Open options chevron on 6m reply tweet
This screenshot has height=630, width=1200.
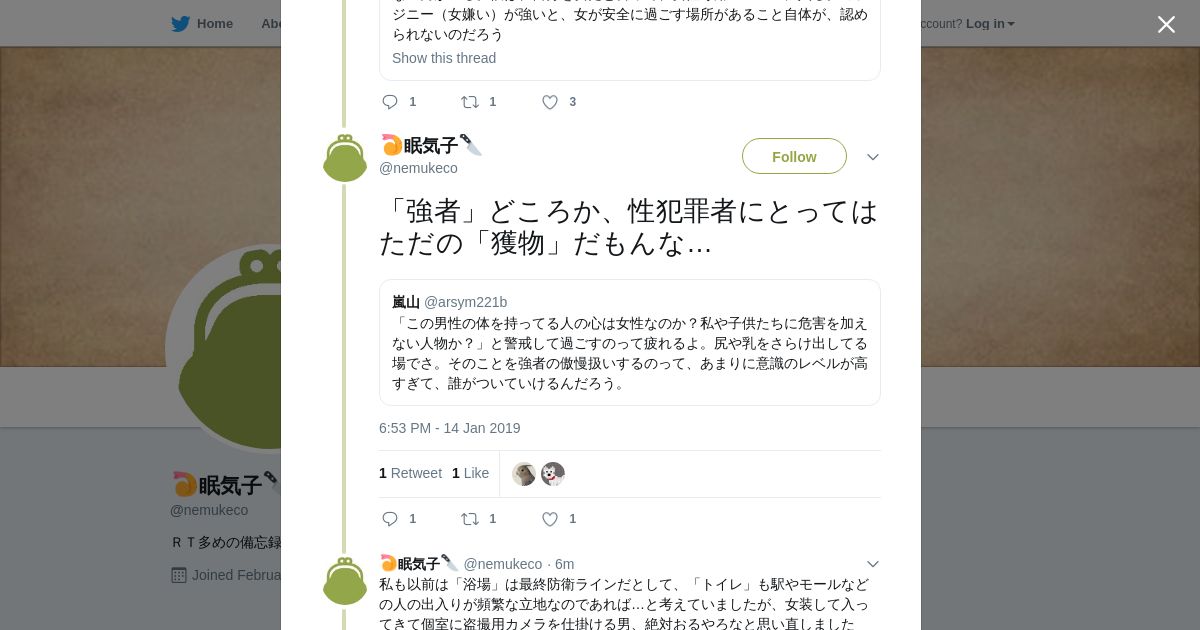tap(872, 564)
